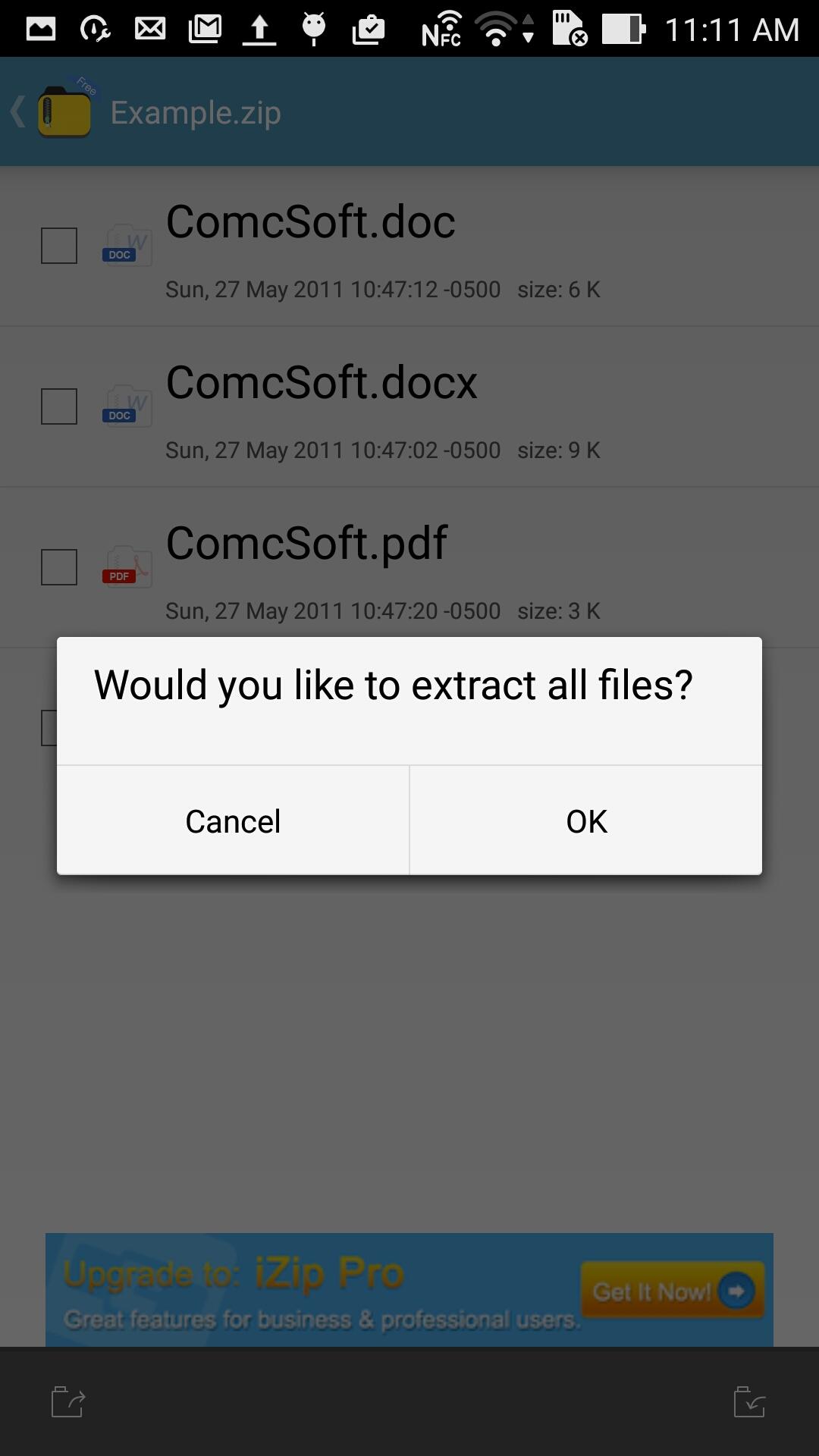Open the ComcSoft.doc file entry
Viewport: 819px width, 1456px height.
tap(311, 222)
